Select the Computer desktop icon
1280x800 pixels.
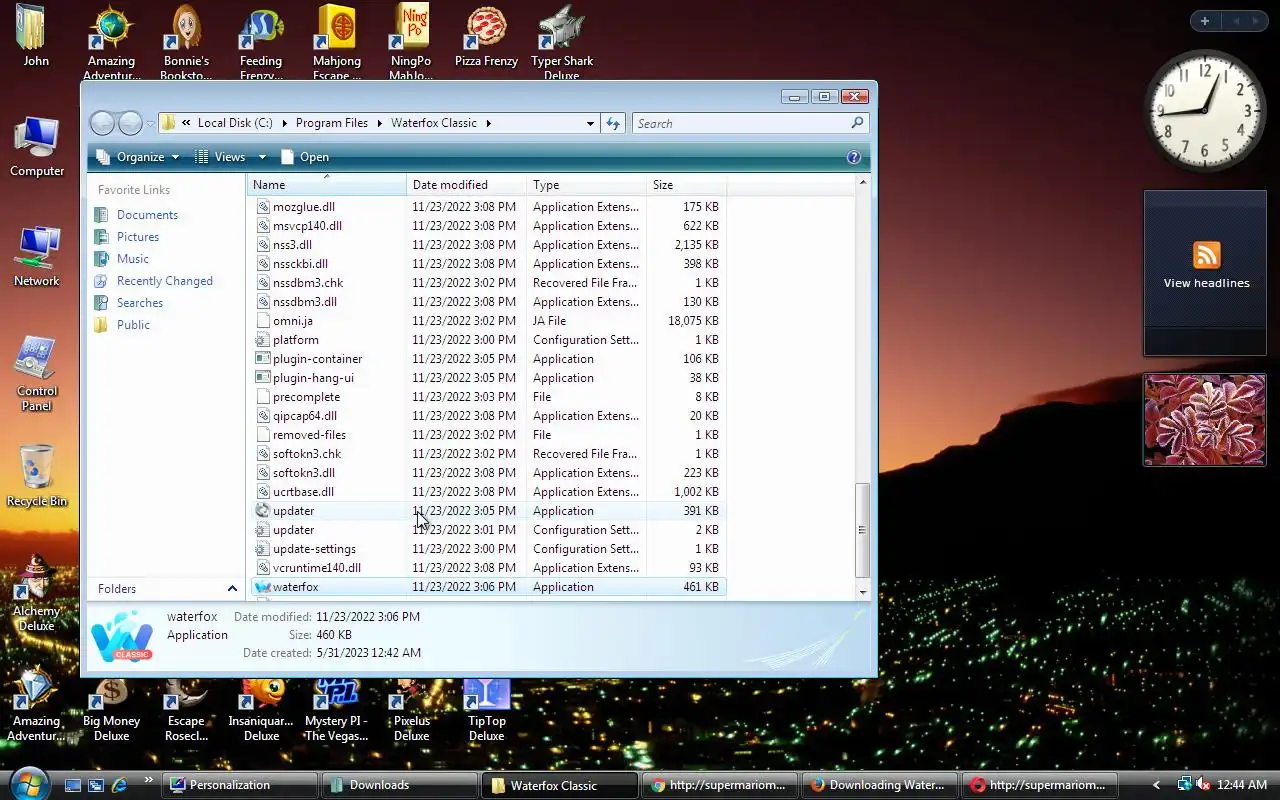coord(37,146)
